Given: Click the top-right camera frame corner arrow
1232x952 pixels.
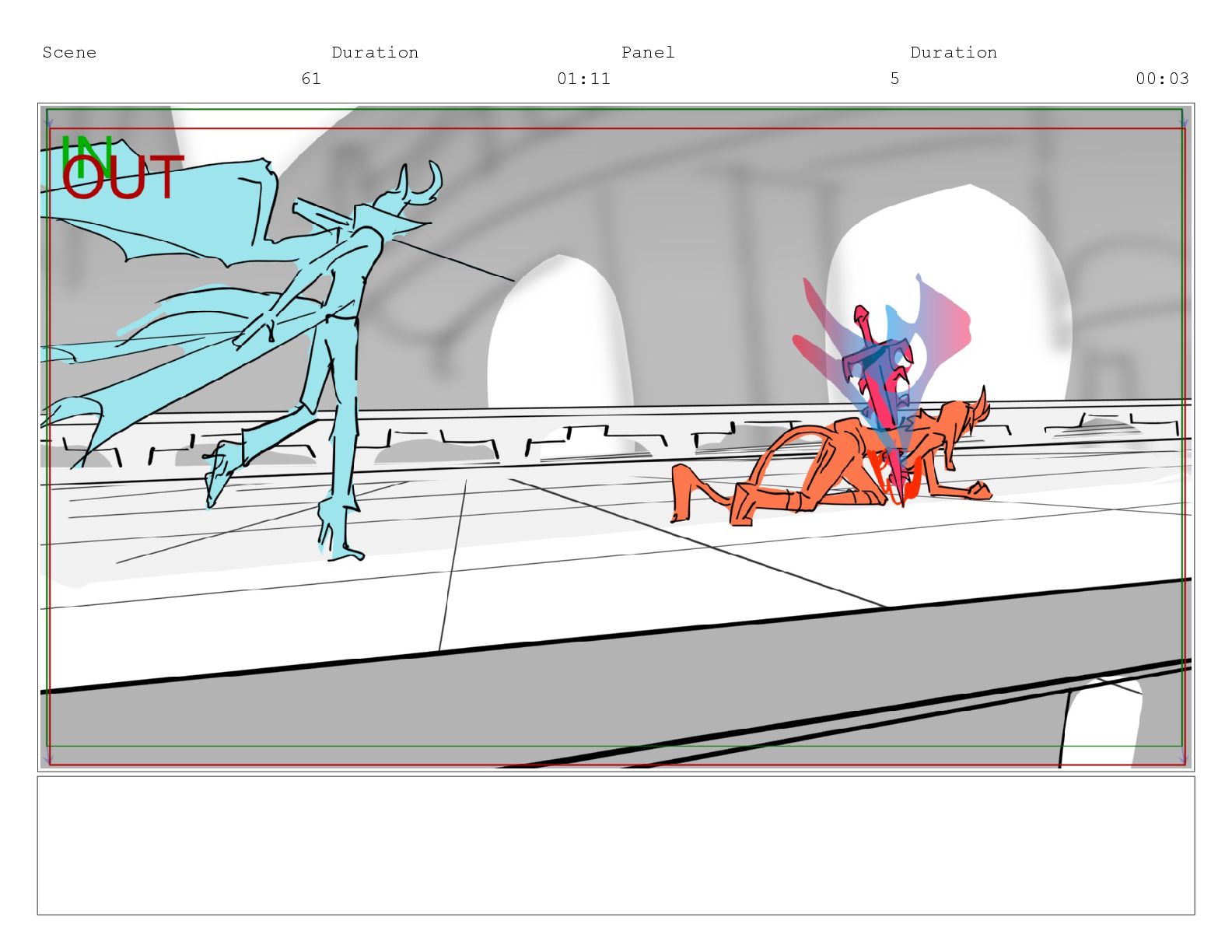Looking at the screenshot, I should [1183, 123].
